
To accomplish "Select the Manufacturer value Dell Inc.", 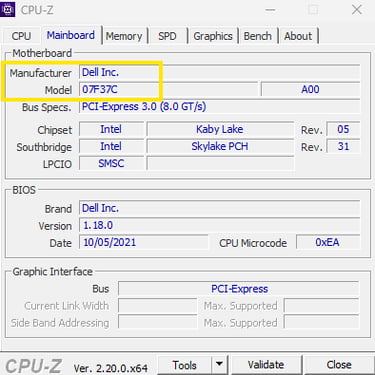I will click(x=219, y=72).
